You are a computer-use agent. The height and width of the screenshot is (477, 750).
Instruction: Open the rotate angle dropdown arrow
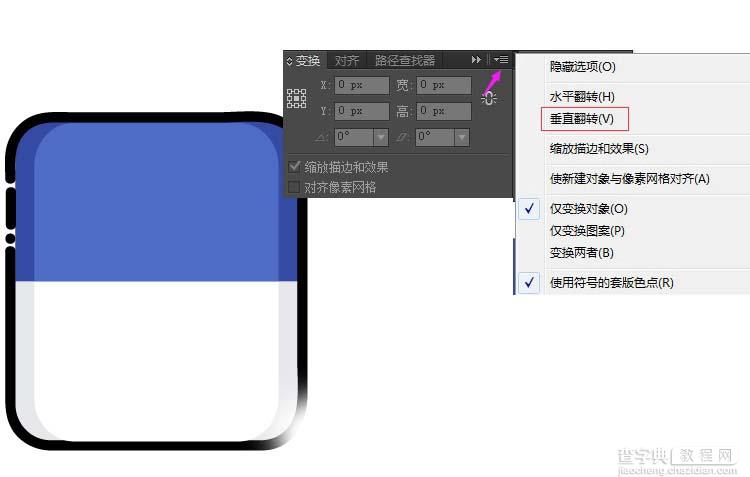pyautogui.click(x=381, y=137)
